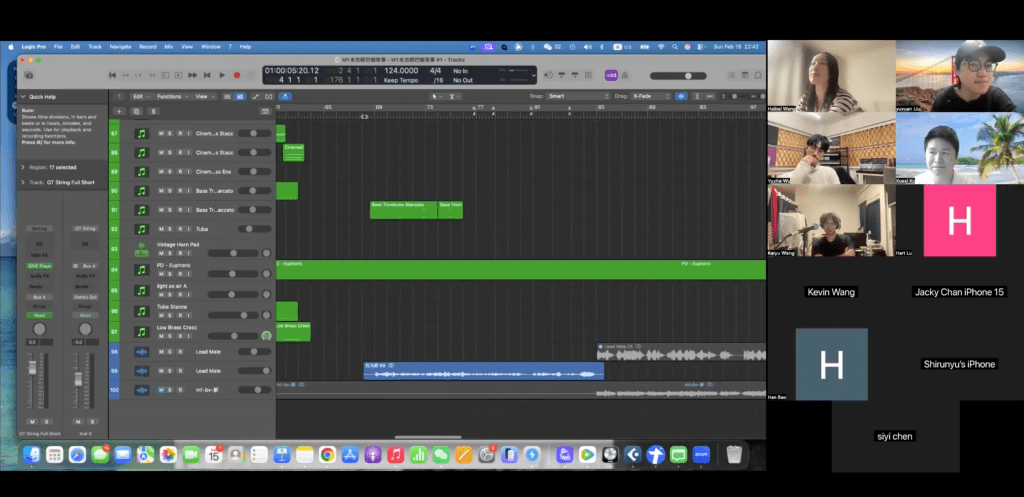Image resolution: width=1024 pixels, height=497 pixels.
Task: Mute the PD - Euphoric track
Action: point(161,274)
